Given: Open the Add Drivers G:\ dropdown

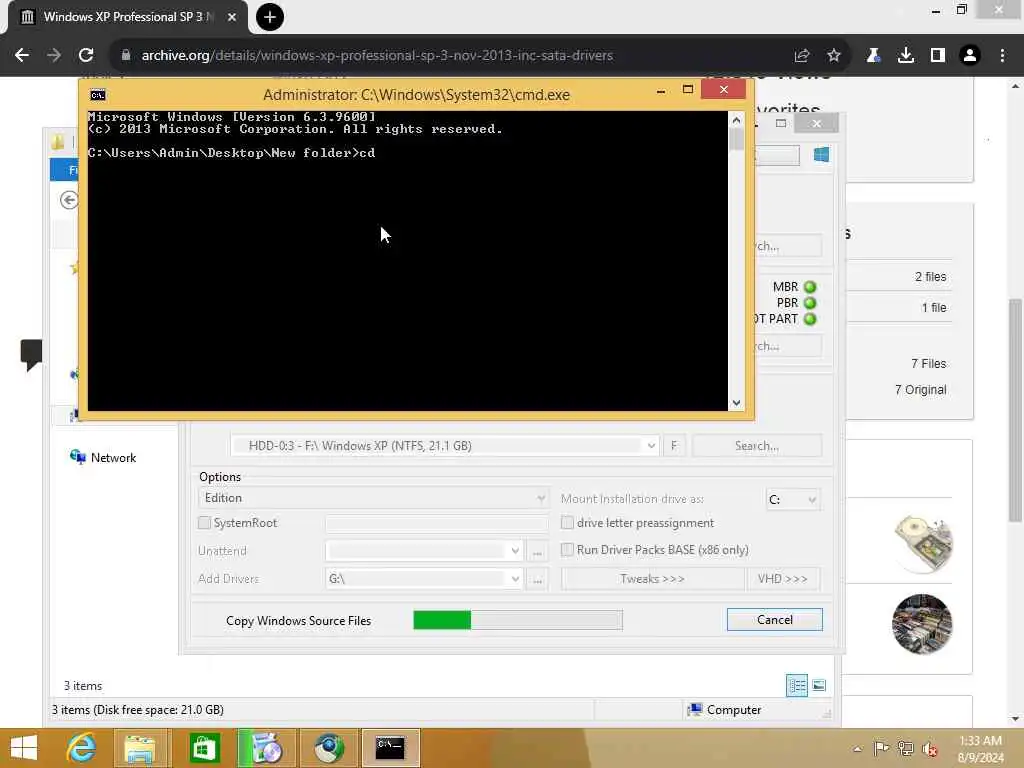Looking at the screenshot, I should coord(424,579).
